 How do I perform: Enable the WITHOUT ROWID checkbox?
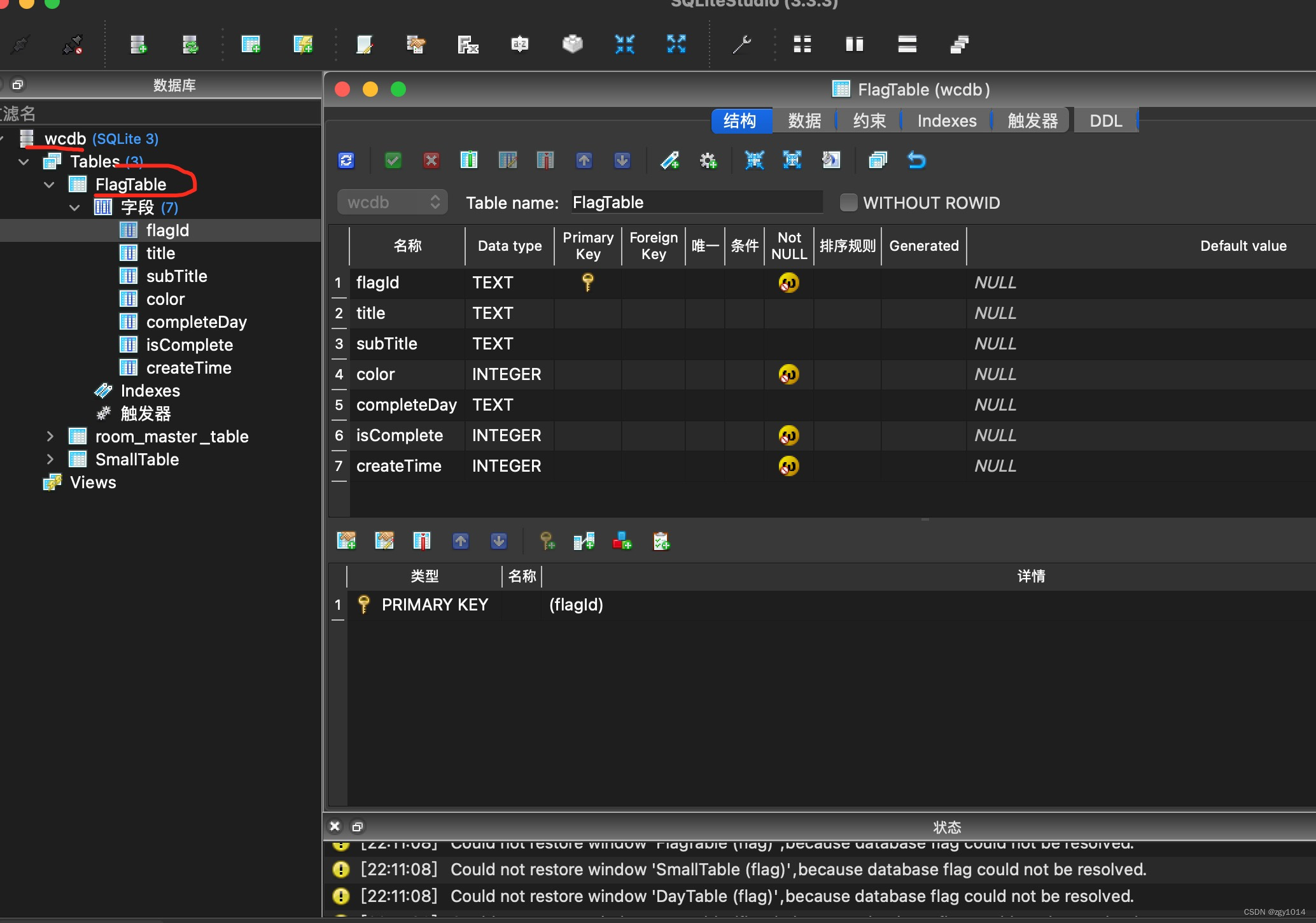[x=848, y=202]
